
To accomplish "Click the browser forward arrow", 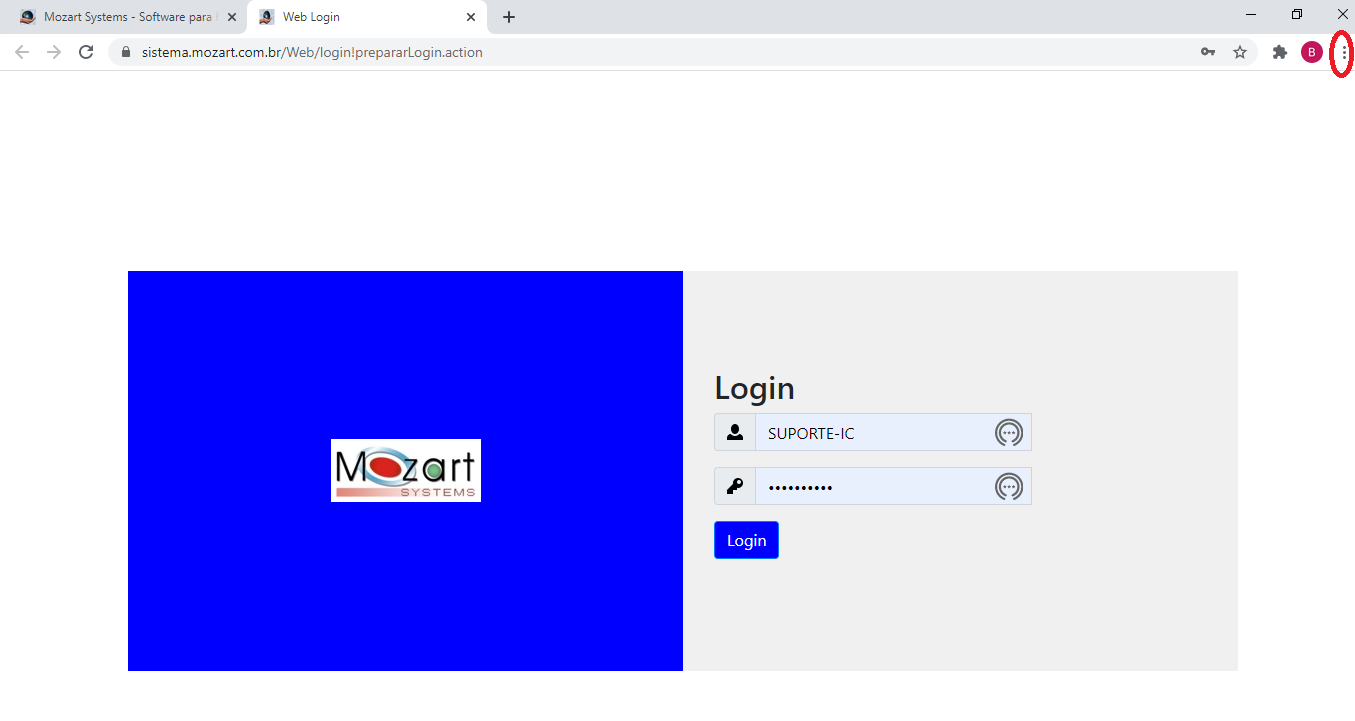I will [x=54, y=52].
